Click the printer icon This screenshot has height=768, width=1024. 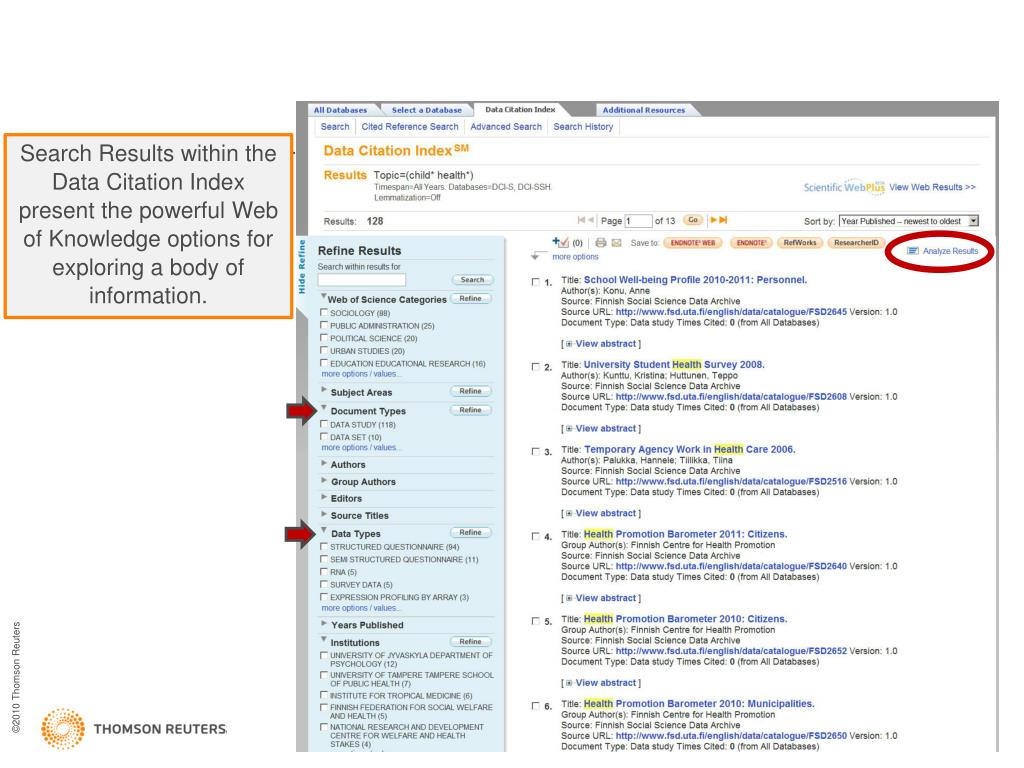point(600,242)
